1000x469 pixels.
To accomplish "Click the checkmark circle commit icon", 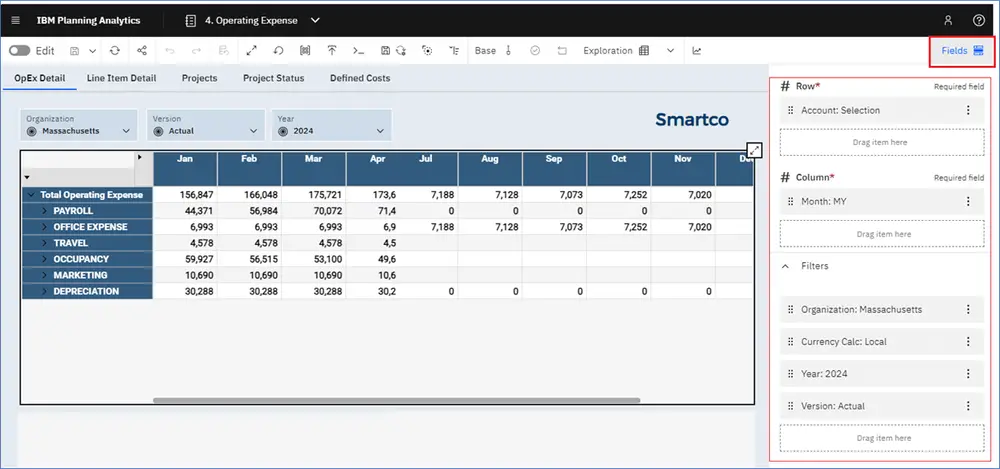I will click(535, 50).
